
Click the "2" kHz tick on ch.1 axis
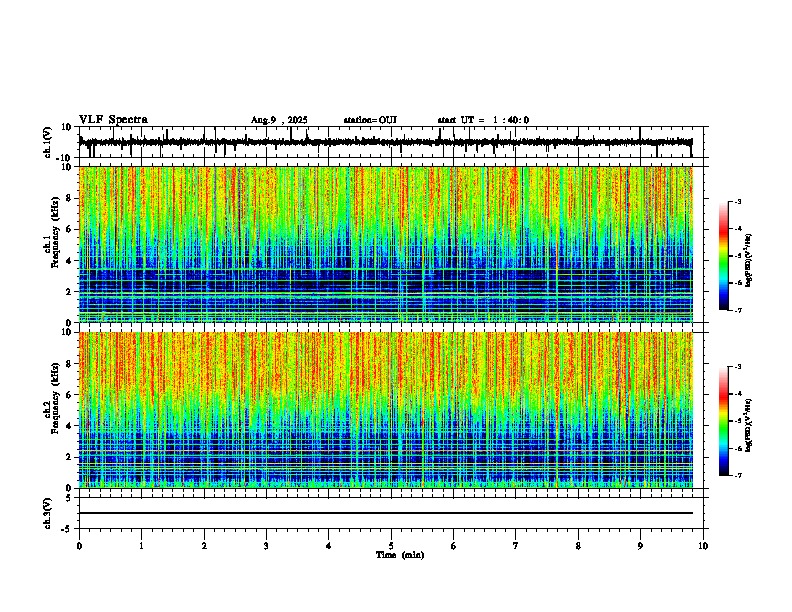pyautogui.click(x=70, y=292)
